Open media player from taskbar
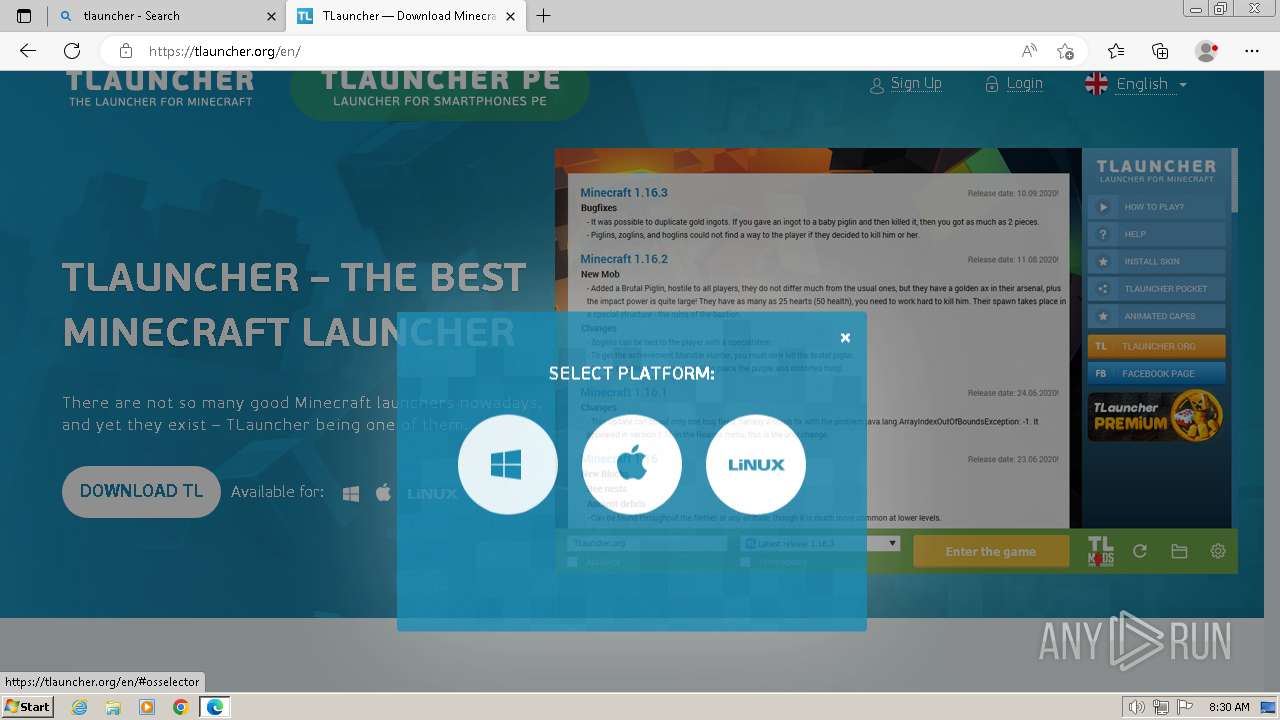This screenshot has height=720, width=1280. coord(147,707)
